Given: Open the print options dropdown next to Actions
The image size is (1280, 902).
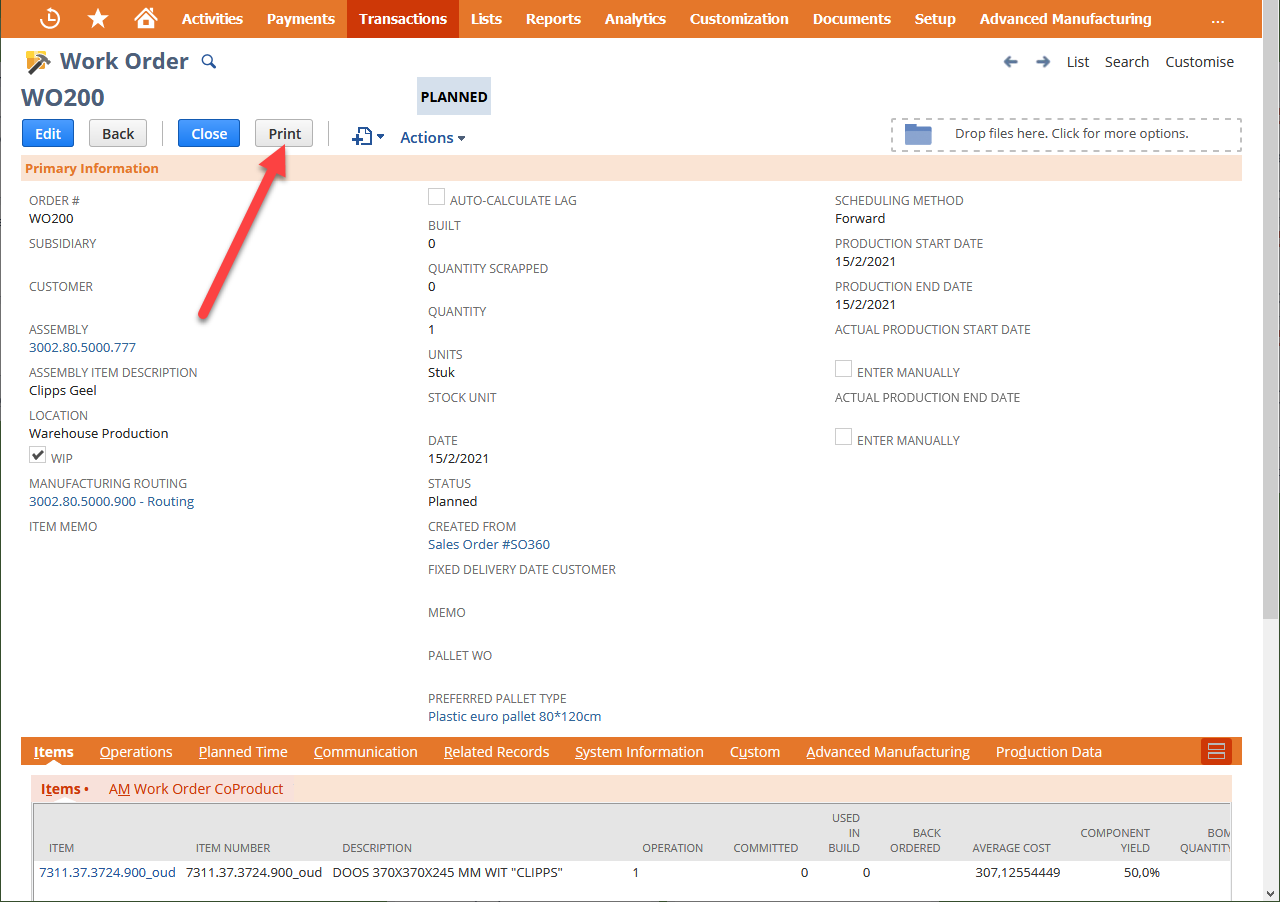Looking at the screenshot, I should point(368,137).
